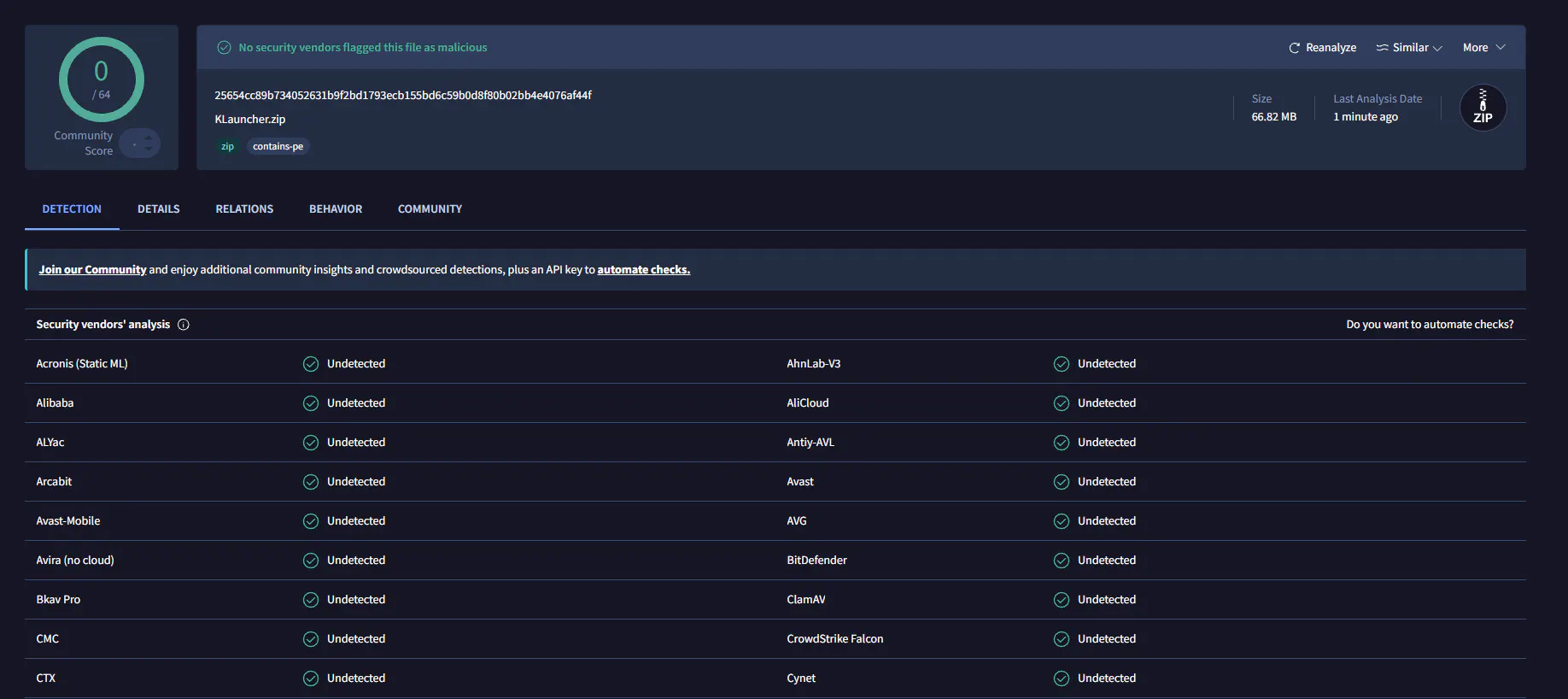
Task: Click 'Undetected' in the Cynet row
Action: [x=1107, y=678]
